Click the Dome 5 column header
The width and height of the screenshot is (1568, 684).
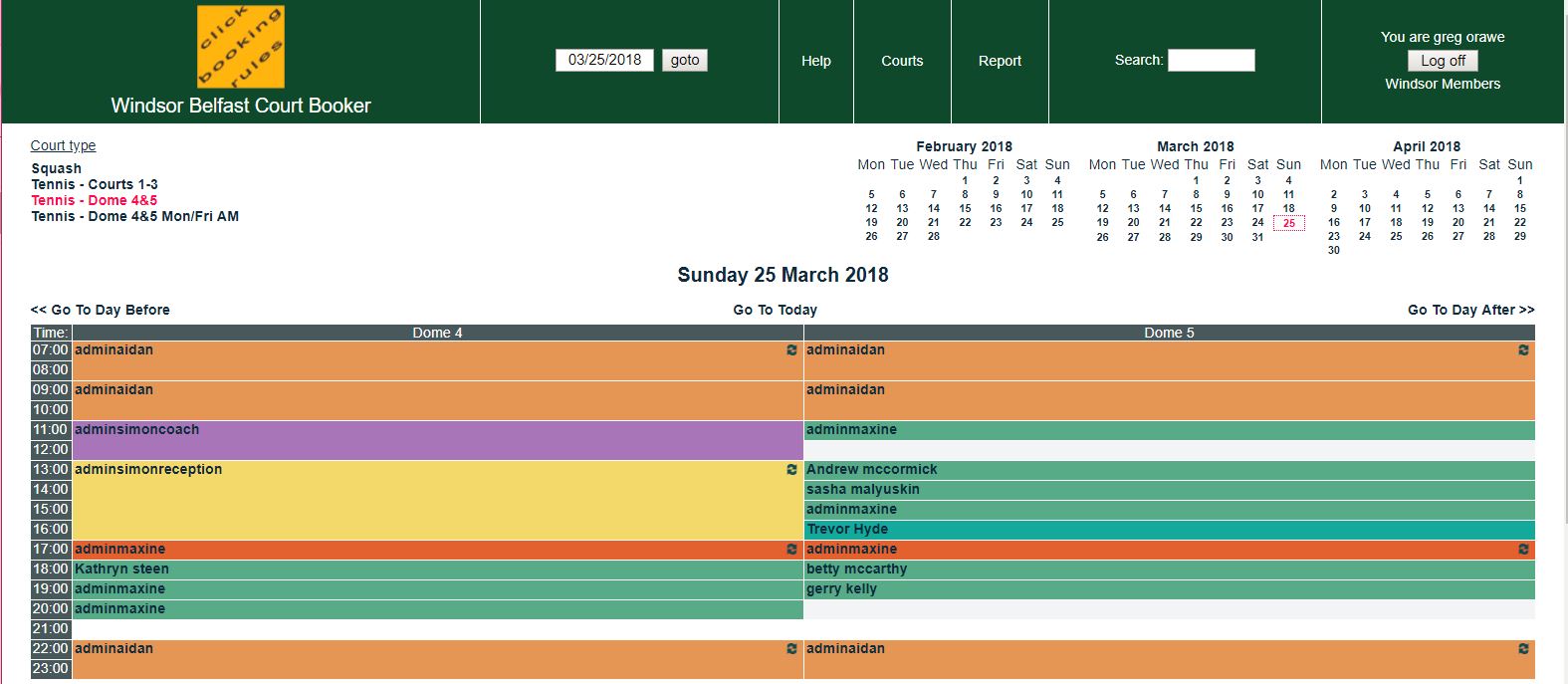pos(1170,333)
